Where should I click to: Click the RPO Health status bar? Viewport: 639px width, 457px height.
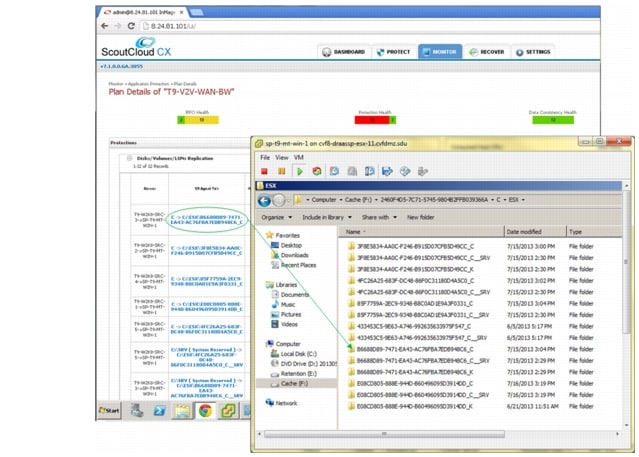click(198, 120)
